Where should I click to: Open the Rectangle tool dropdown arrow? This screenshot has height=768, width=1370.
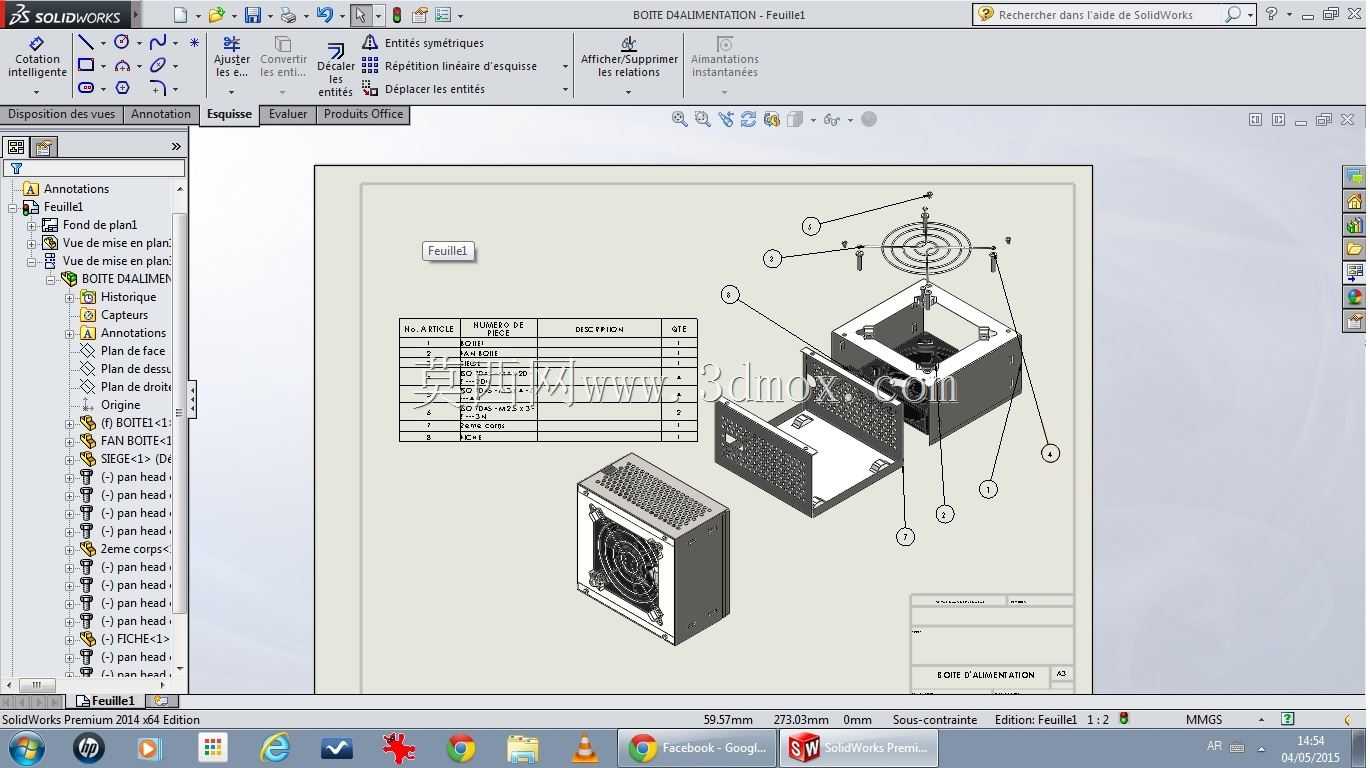click(x=103, y=66)
